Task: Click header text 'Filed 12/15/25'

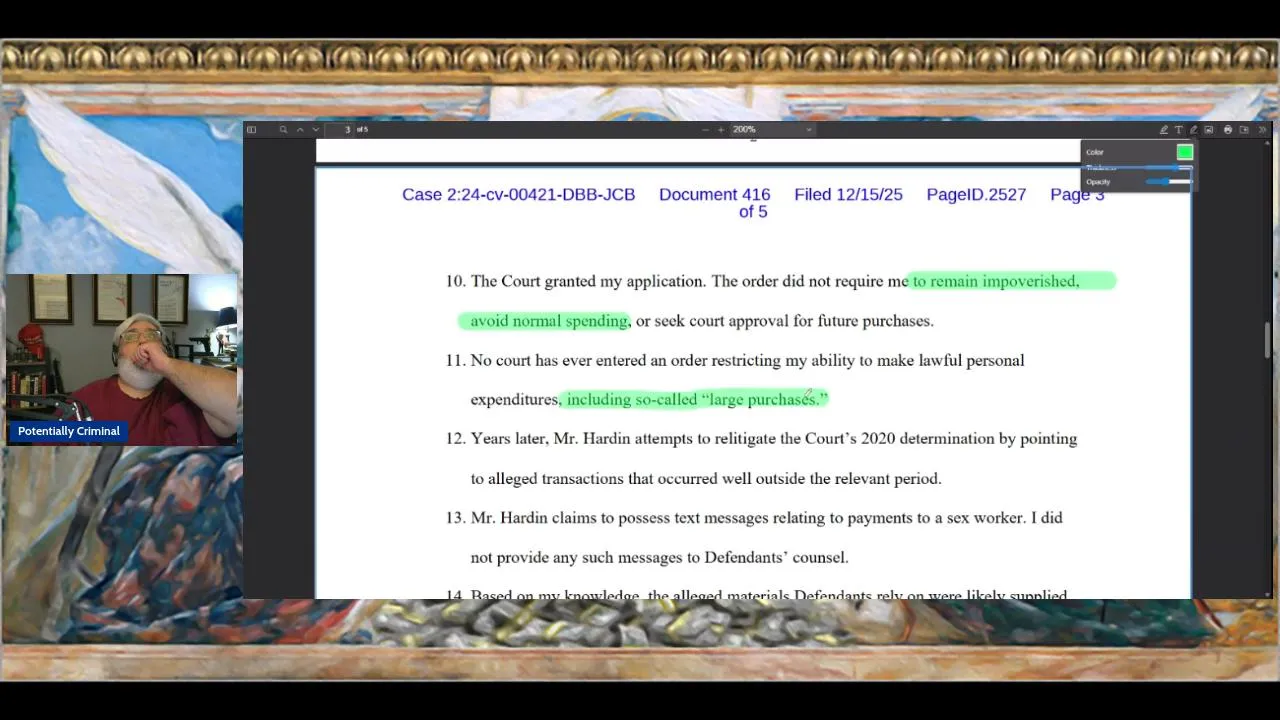Action: click(x=848, y=194)
